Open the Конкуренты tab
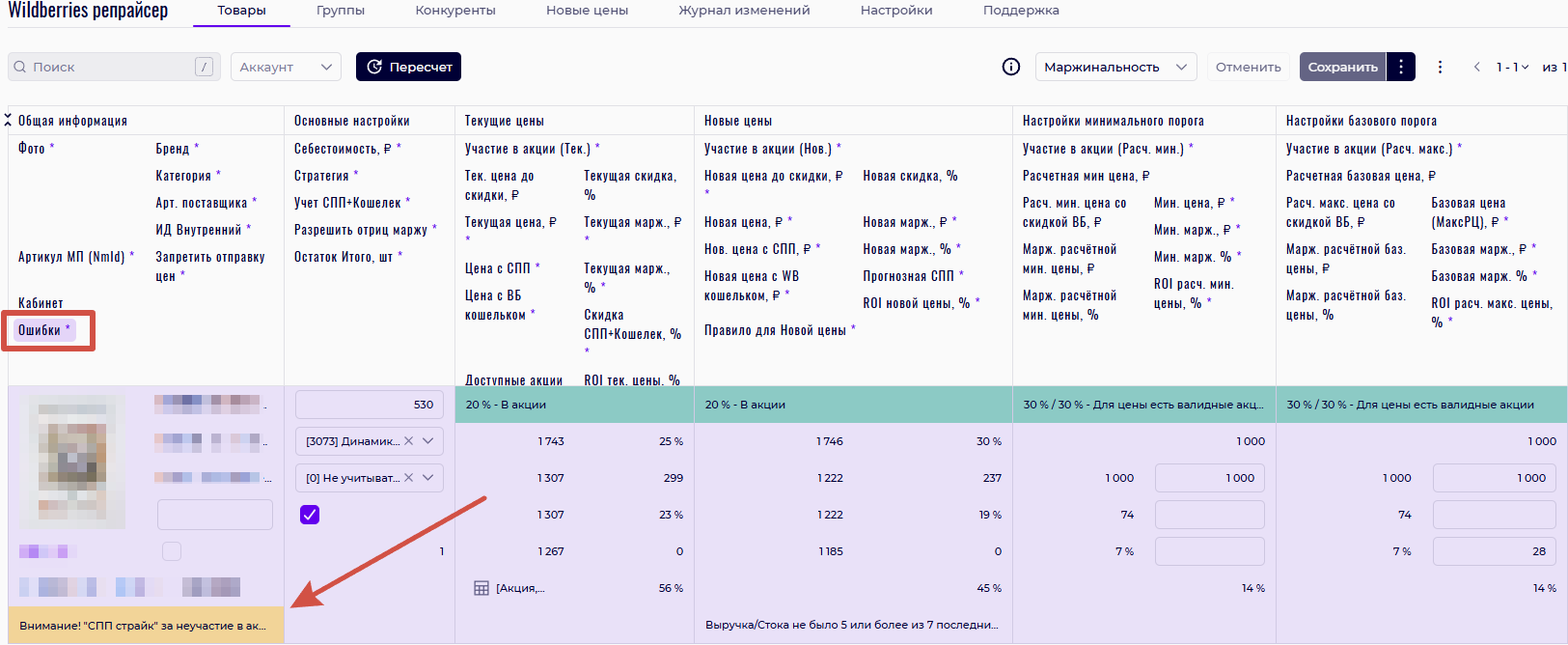The image size is (1568, 645). 455,11
